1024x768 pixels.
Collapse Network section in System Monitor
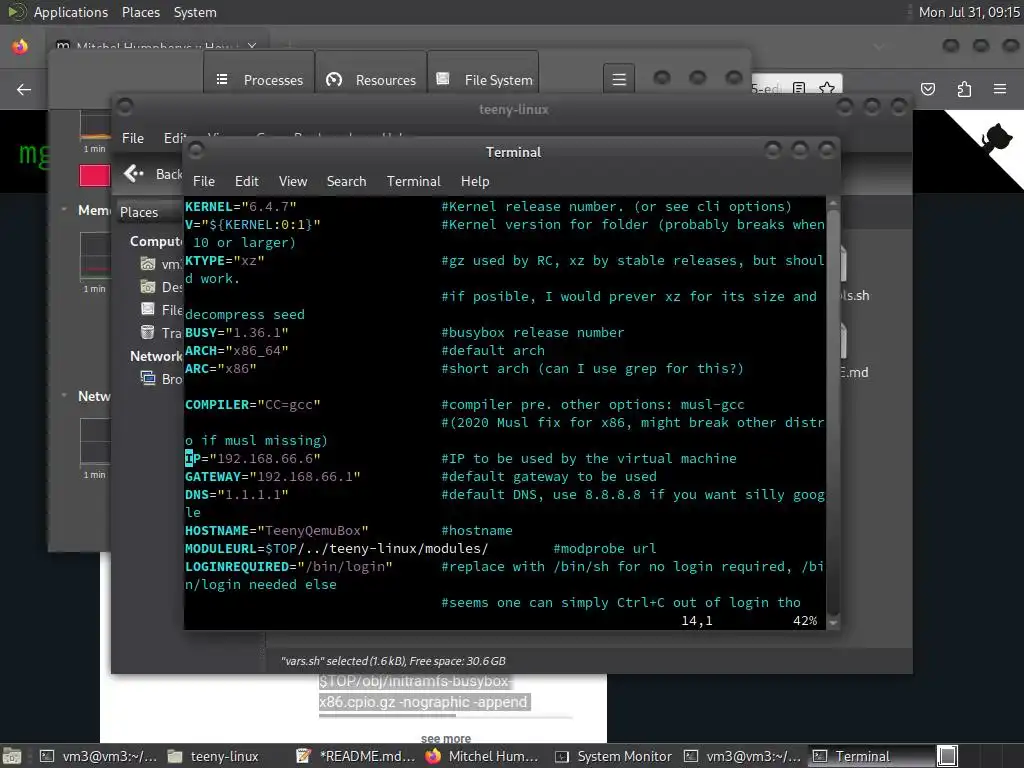[x=64, y=396]
